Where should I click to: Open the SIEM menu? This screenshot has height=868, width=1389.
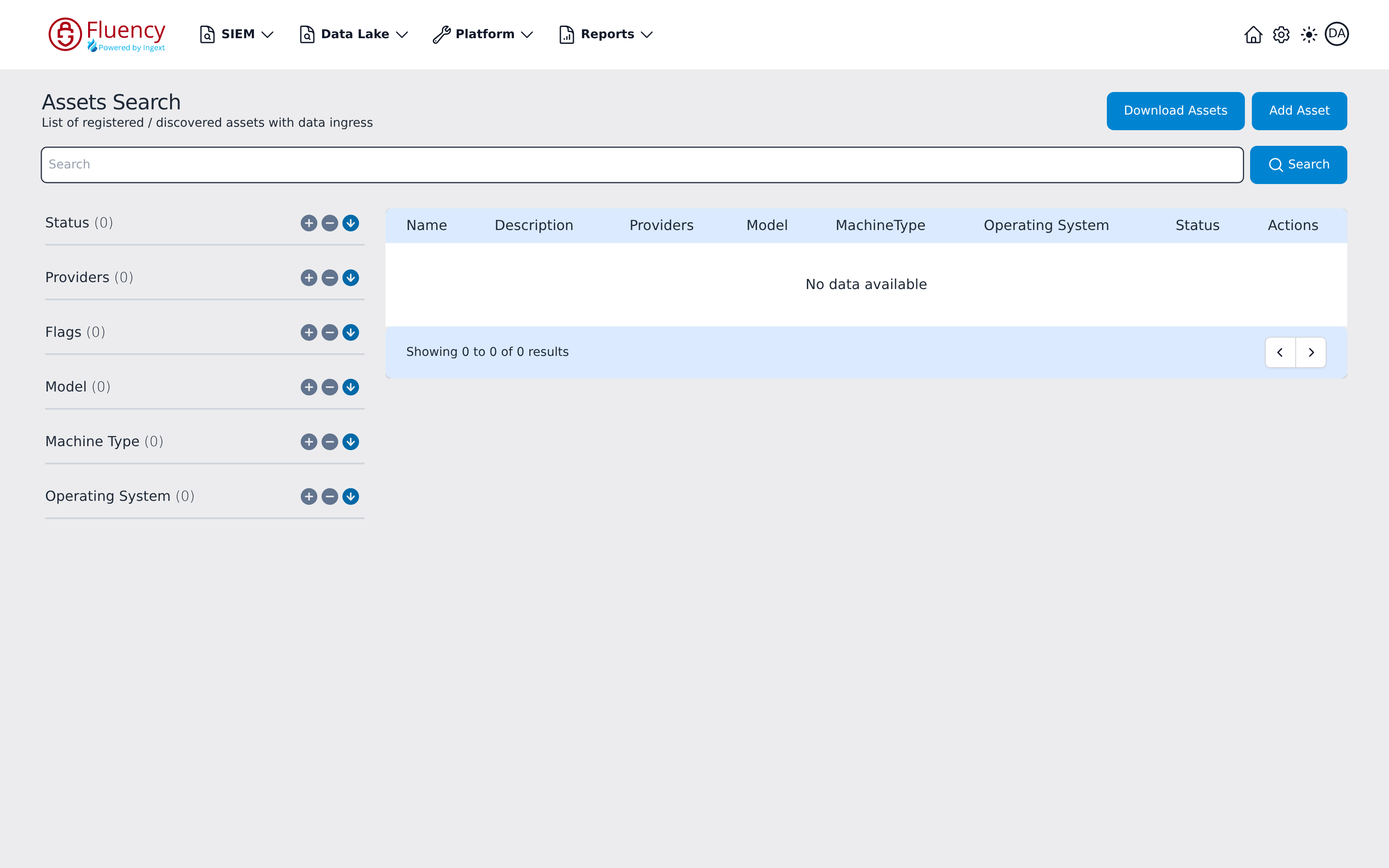pos(237,34)
